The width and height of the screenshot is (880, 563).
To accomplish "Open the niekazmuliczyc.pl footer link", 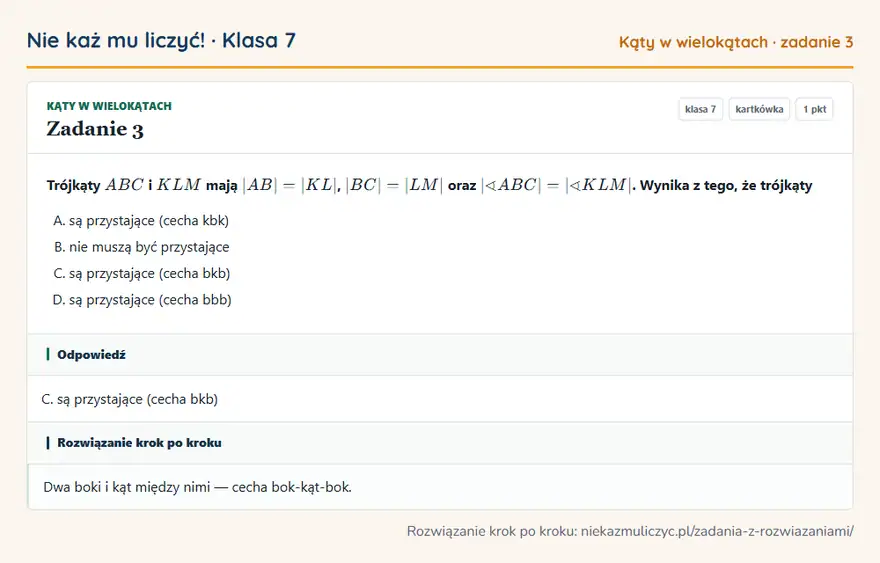I will click(x=717, y=531).
